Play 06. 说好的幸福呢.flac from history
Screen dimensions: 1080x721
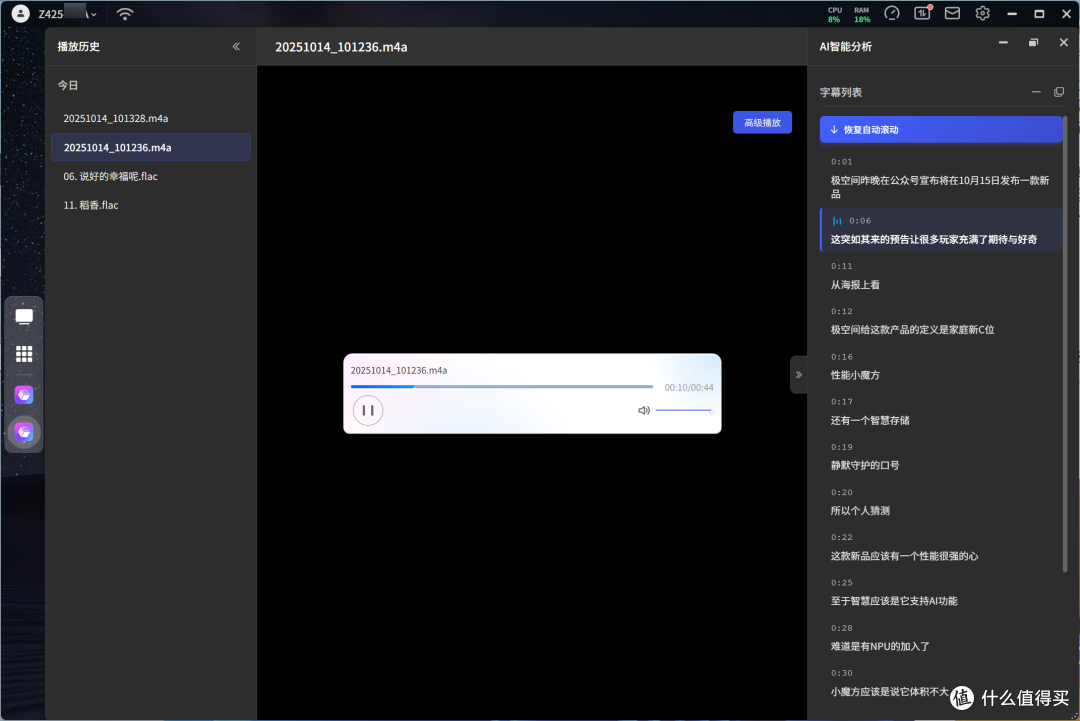pyautogui.click(x=151, y=176)
